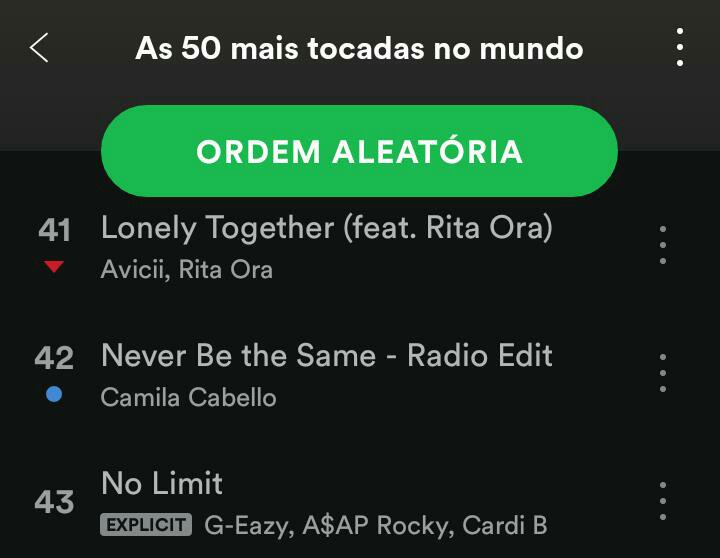
Task: Select artist name Camila Cabello
Action: [x=188, y=397]
